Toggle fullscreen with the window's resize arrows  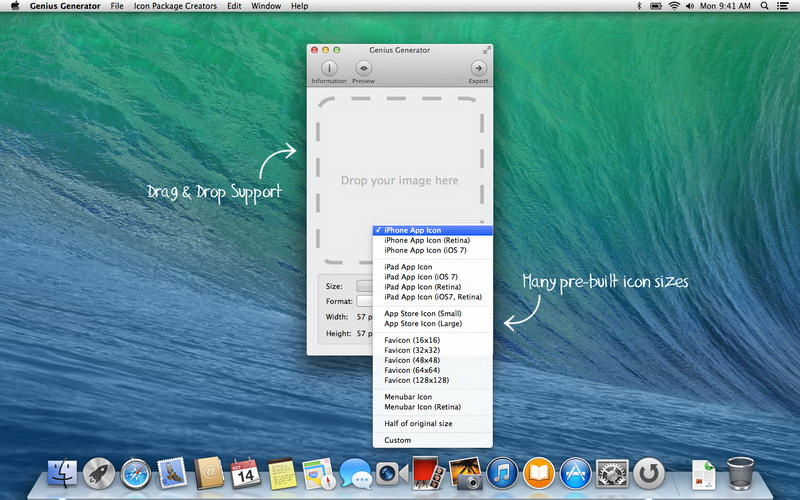click(x=486, y=49)
